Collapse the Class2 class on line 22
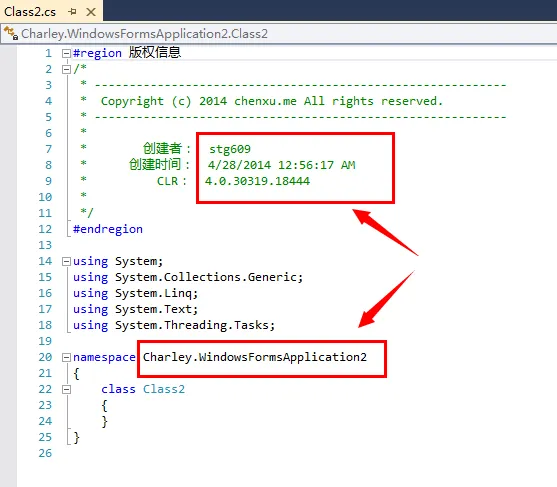557x487 pixels. (66, 390)
